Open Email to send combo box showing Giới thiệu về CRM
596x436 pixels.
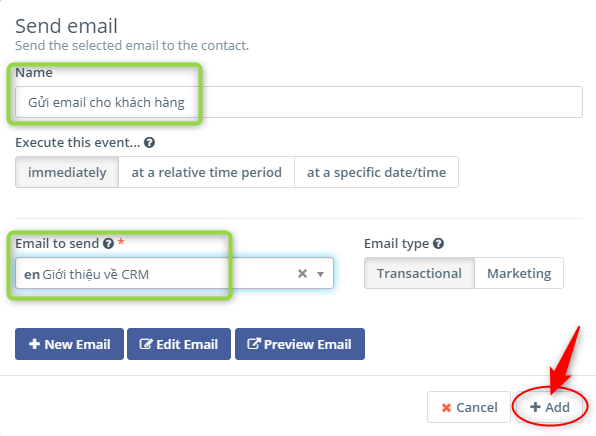(x=174, y=274)
